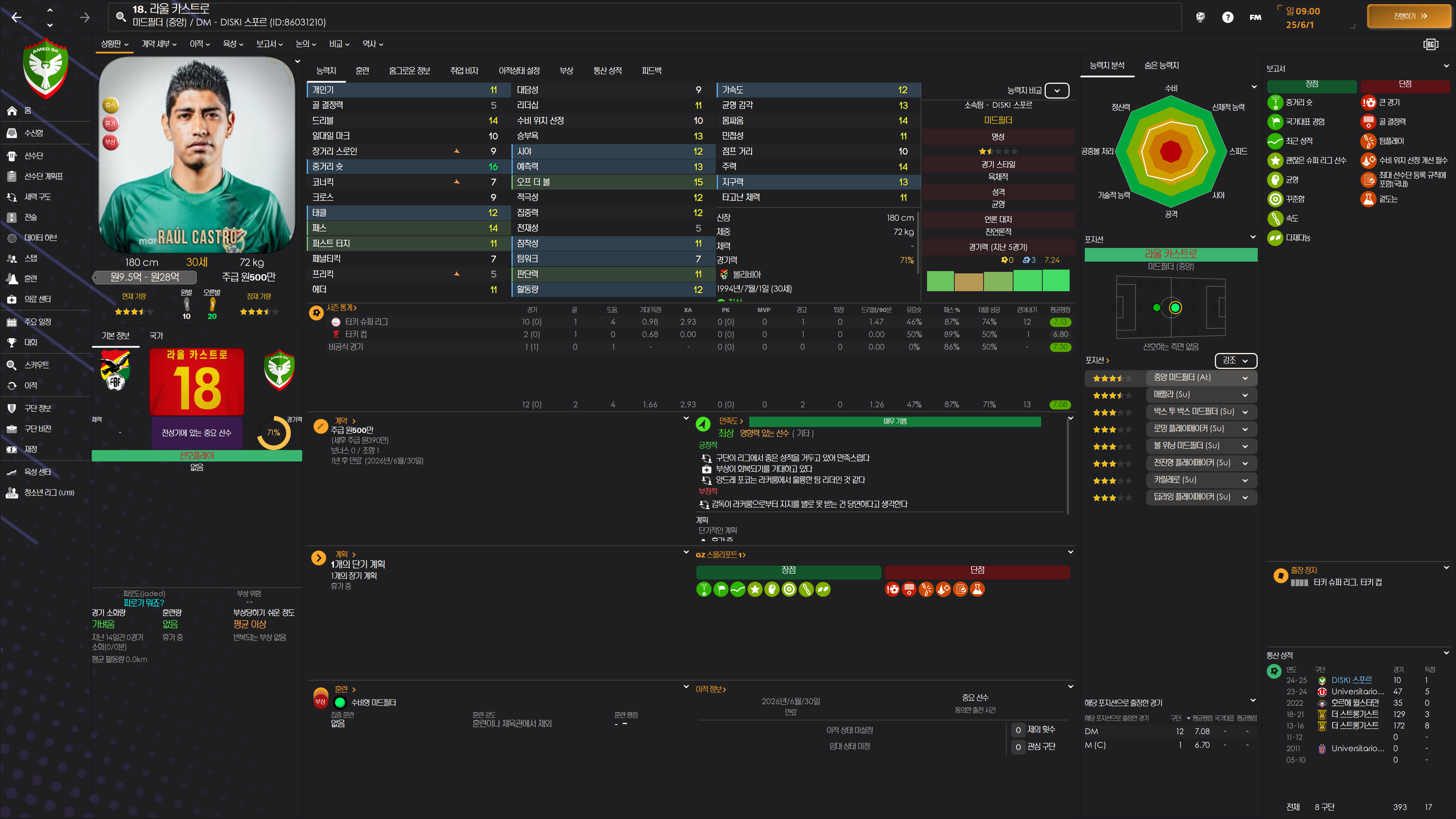The width and height of the screenshot is (1456, 819).
Task: Click the search magnifier icon
Action: pos(121,16)
